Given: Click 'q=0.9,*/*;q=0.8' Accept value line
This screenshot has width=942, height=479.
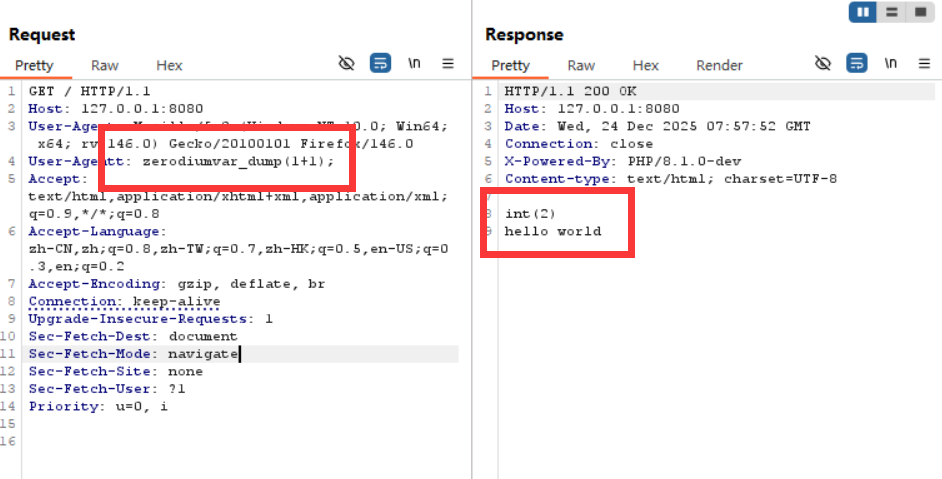Looking at the screenshot, I should click(94, 214).
